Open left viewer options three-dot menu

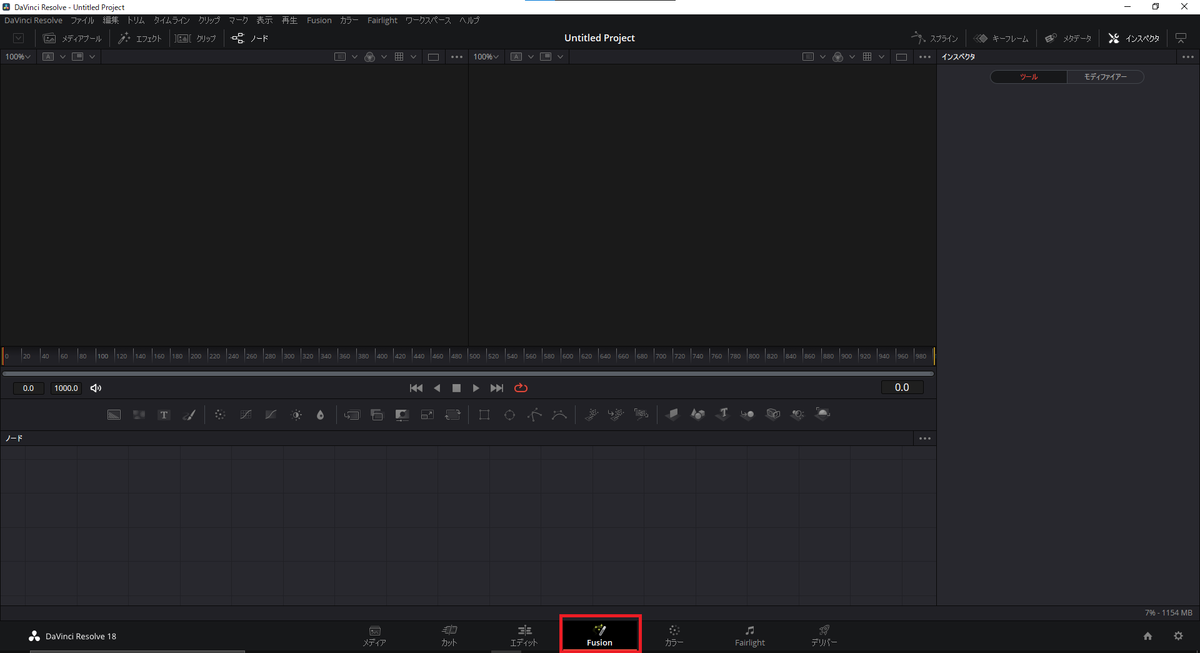457,57
